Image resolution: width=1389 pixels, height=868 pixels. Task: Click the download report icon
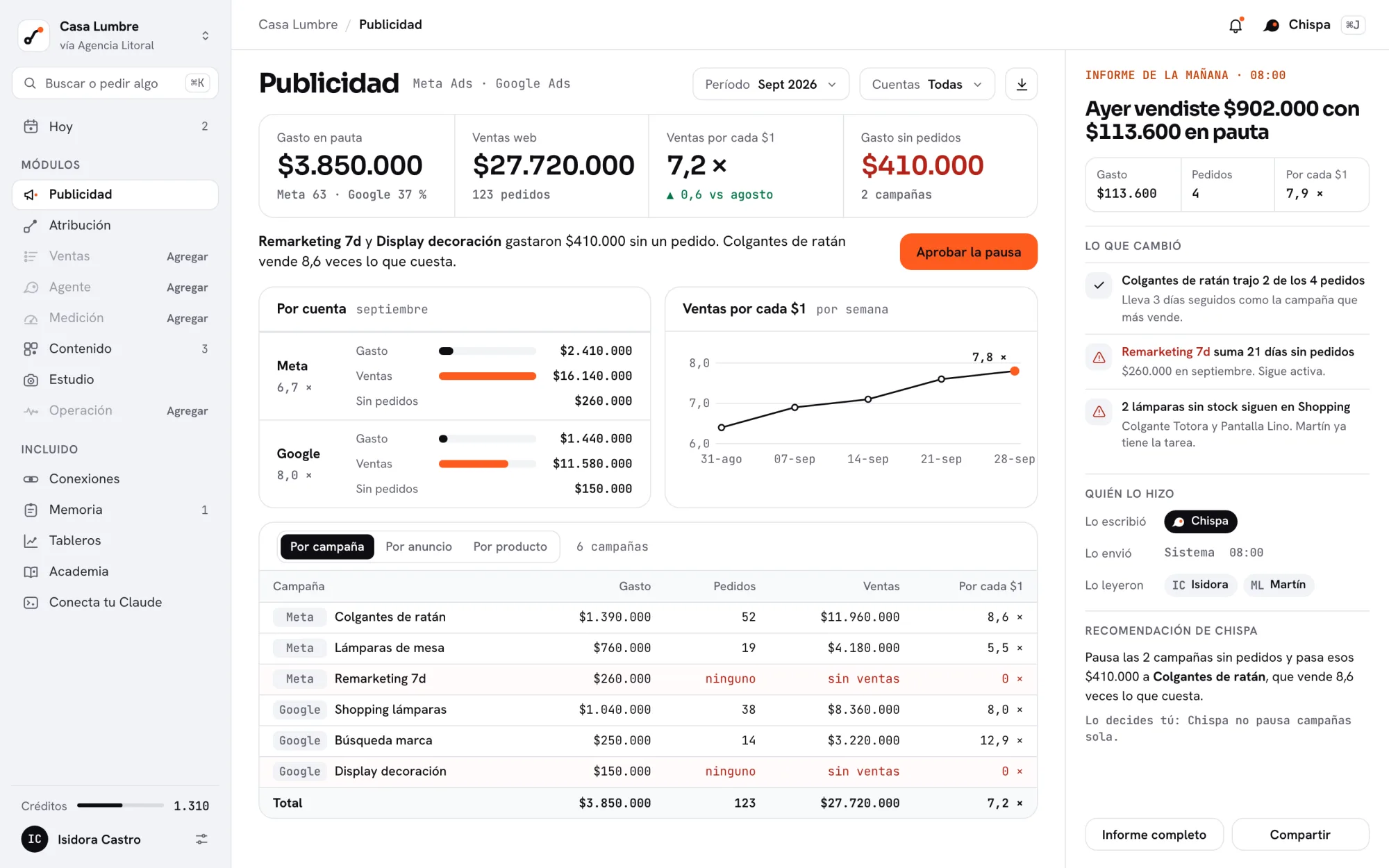[x=1022, y=84]
